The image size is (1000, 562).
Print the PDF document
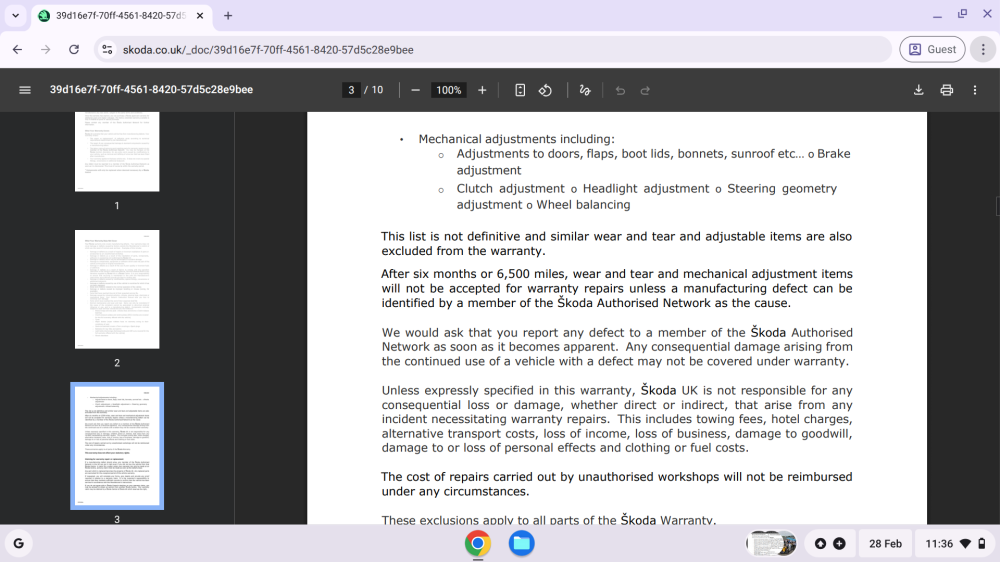pyautogui.click(x=946, y=90)
